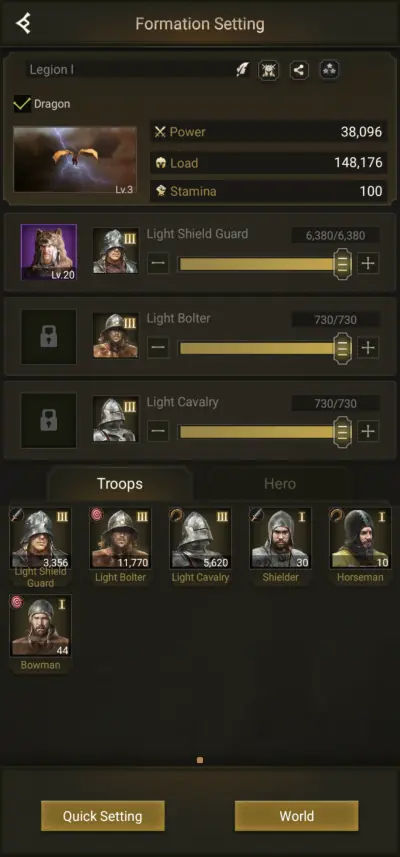Screen dimensions: 400x857
Task: Go back using the top-left arrow icon
Action: click(x=23, y=24)
